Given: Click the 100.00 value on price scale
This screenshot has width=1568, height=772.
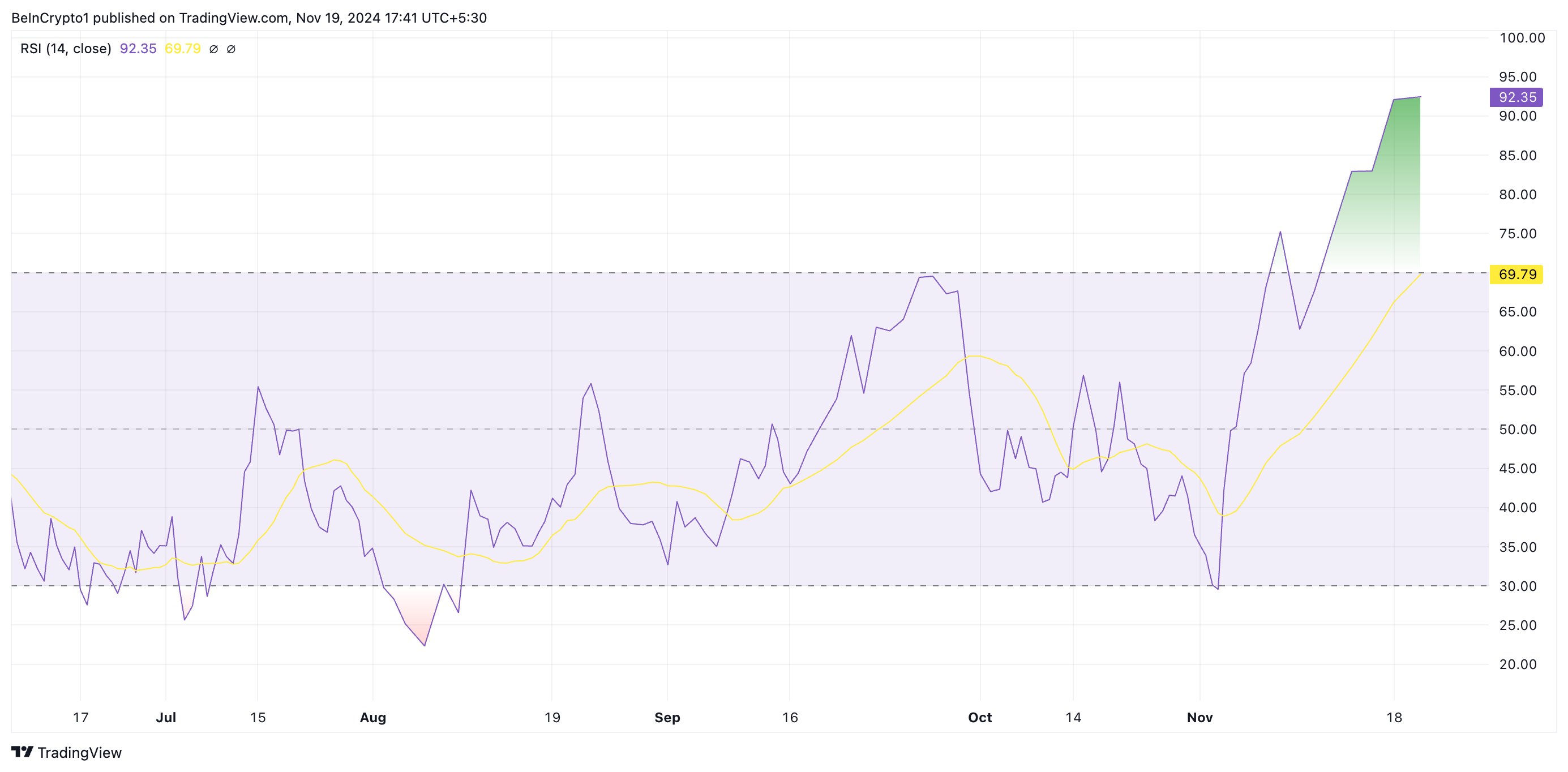Looking at the screenshot, I should click(1522, 38).
